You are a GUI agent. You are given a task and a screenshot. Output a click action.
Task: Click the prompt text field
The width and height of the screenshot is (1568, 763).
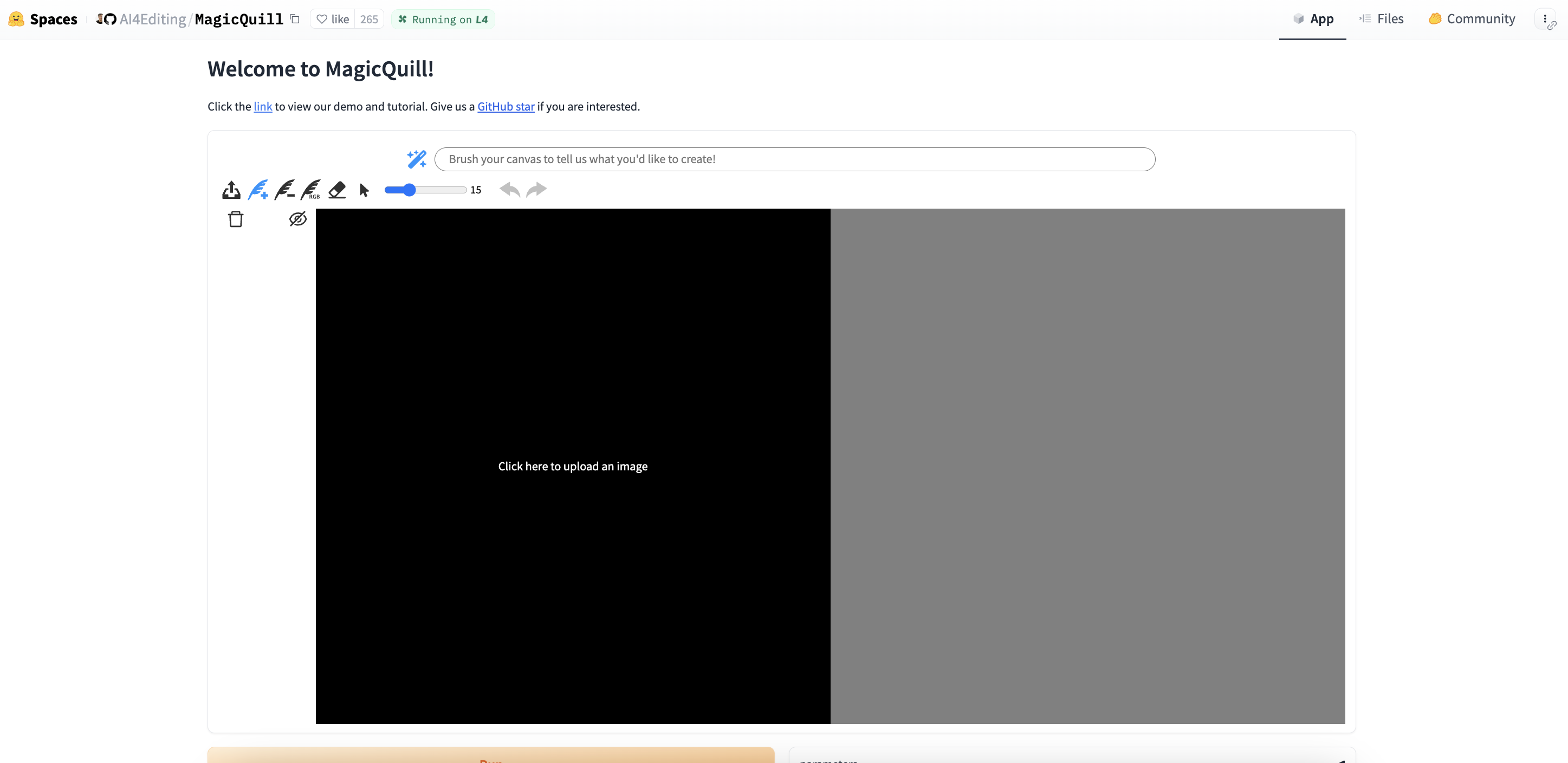pos(794,159)
